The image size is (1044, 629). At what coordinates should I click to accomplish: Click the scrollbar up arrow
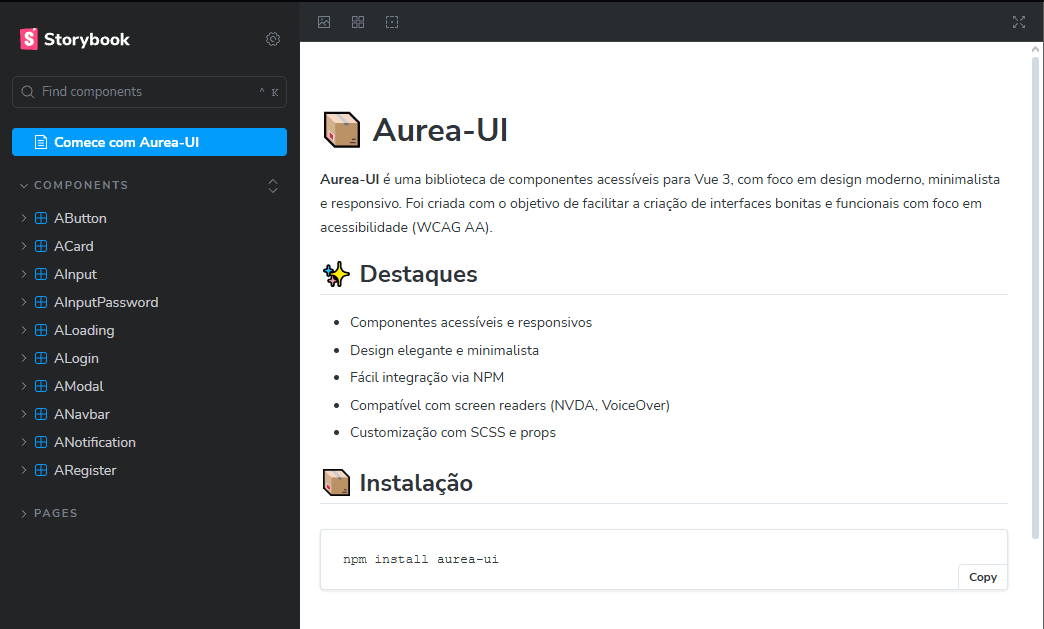pyautogui.click(x=1035, y=49)
